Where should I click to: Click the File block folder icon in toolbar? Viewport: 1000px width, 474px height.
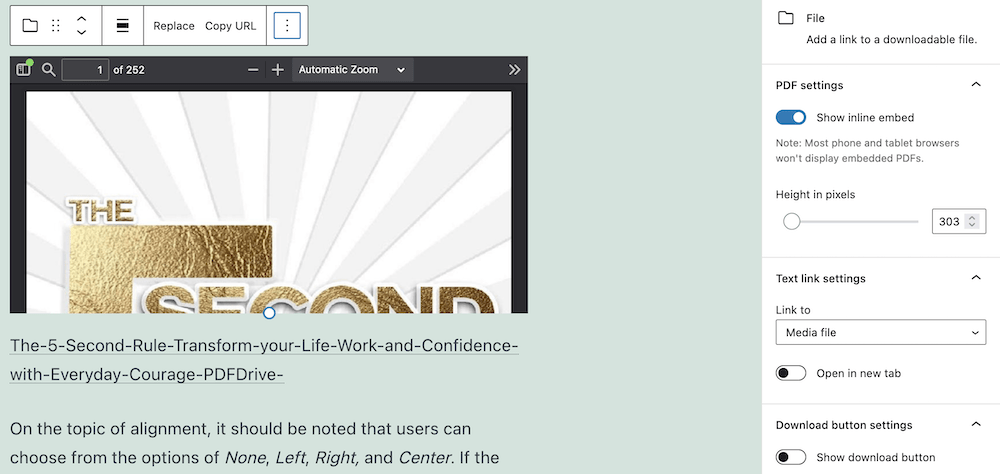pos(30,26)
